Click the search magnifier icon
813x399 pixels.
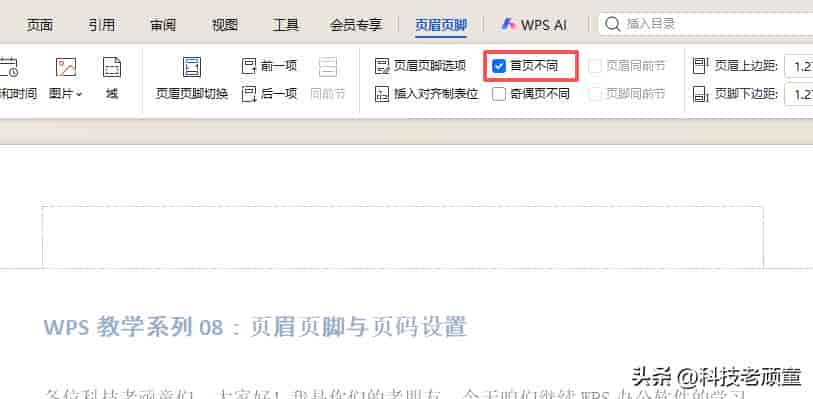613,24
